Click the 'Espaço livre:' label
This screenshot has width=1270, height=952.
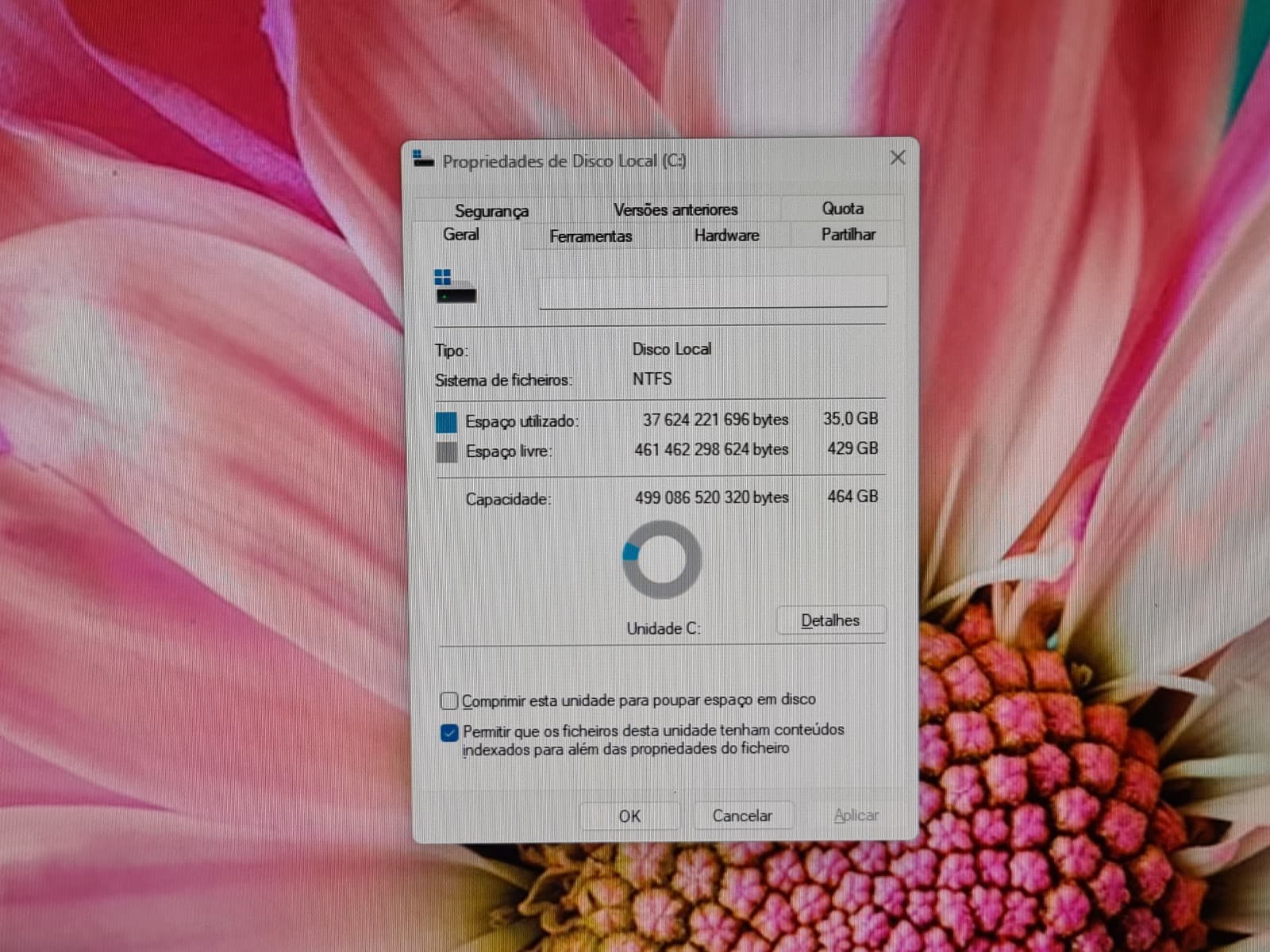(x=508, y=451)
